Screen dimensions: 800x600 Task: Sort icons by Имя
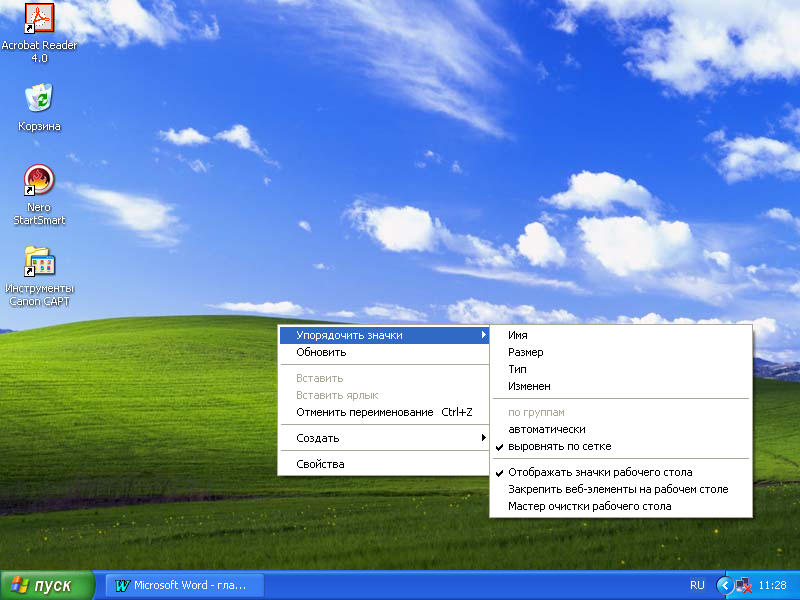coord(621,335)
